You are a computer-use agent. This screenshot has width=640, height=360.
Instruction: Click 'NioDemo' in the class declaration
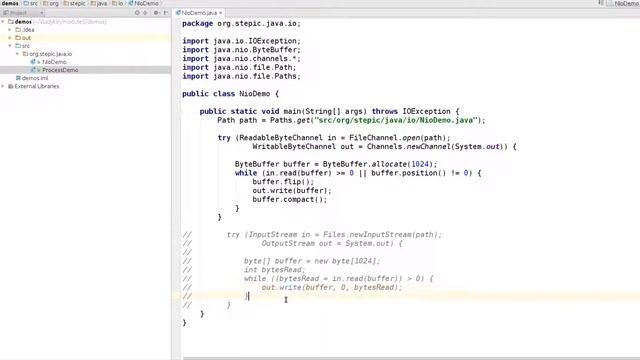pos(255,94)
